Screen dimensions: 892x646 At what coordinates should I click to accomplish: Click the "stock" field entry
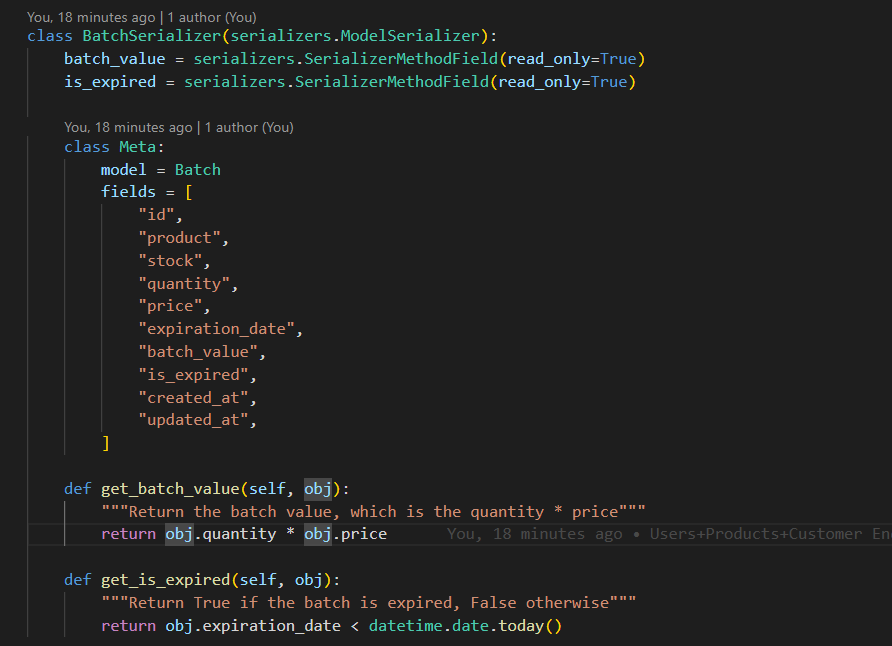pyautogui.click(x=174, y=261)
